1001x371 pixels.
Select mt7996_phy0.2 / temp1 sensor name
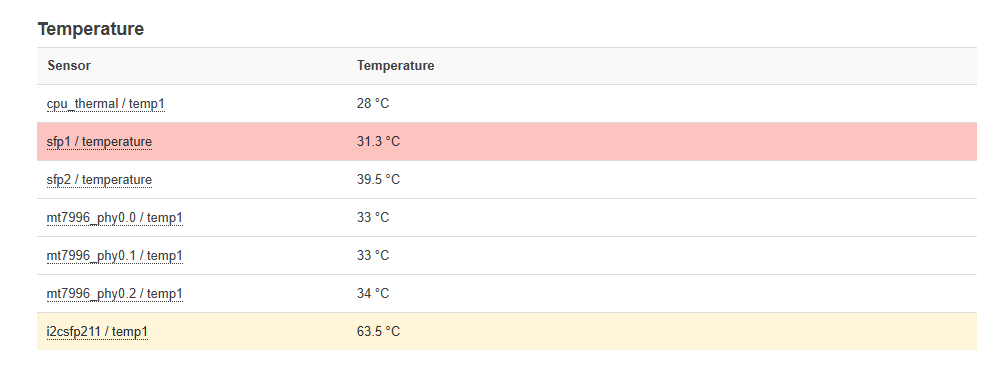pos(115,294)
